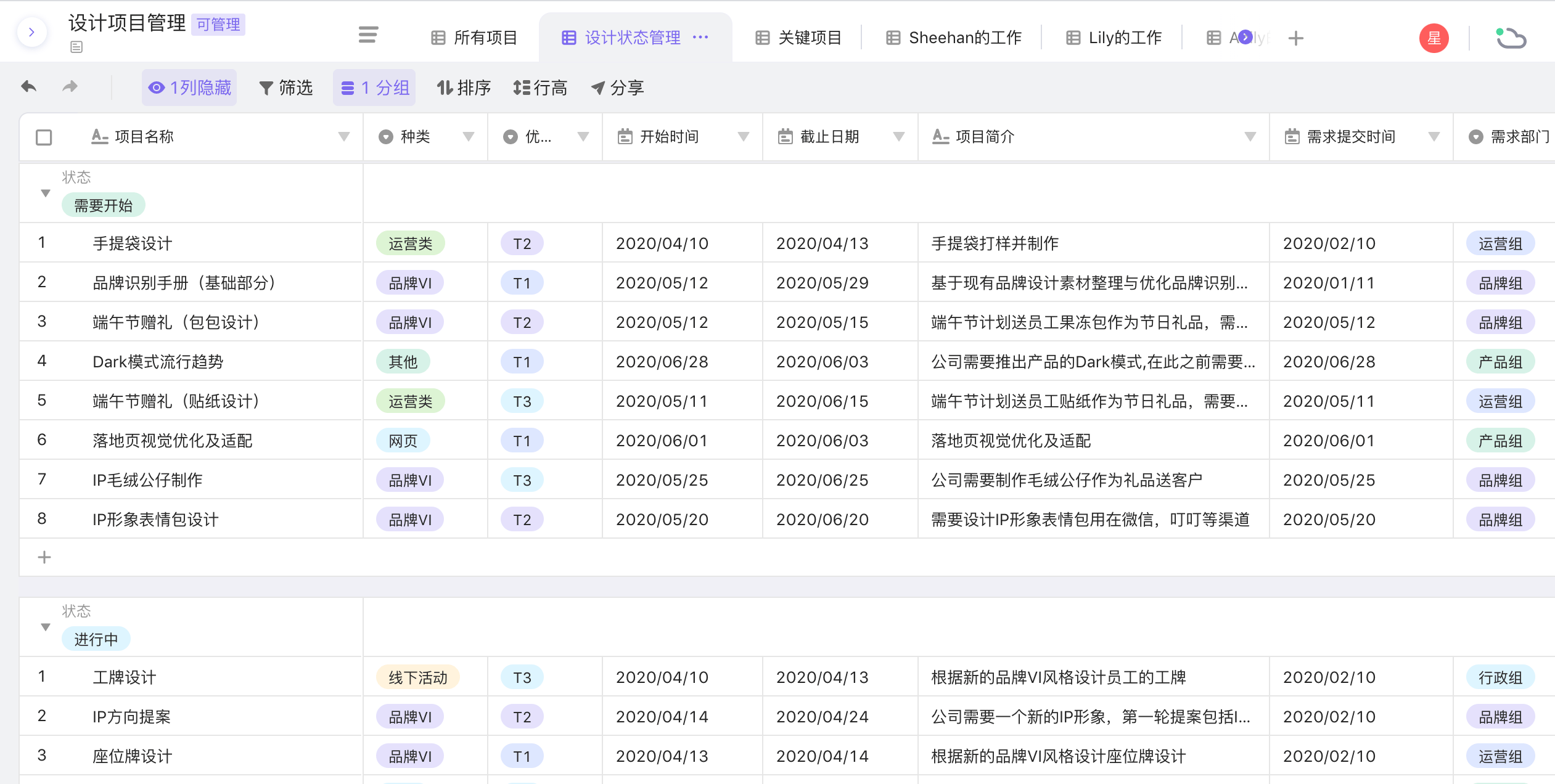Image resolution: width=1555 pixels, height=784 pixels.
Task: Open the view list hamburger menu
Action: tap(368, 35)
